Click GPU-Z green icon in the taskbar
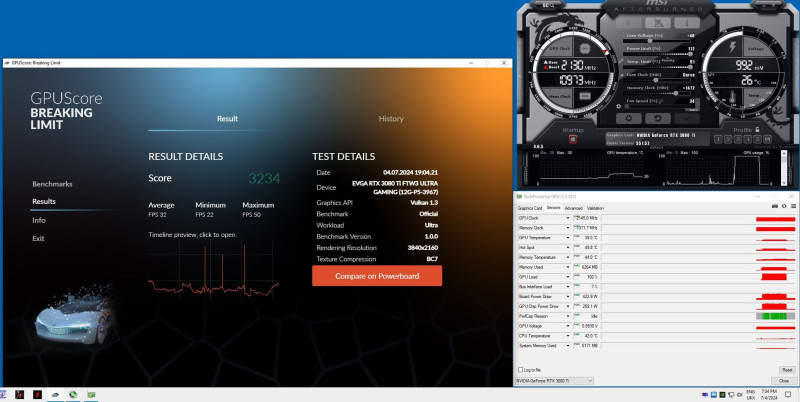This screenshot has width=800, height=402. click(x=91, y=395)
